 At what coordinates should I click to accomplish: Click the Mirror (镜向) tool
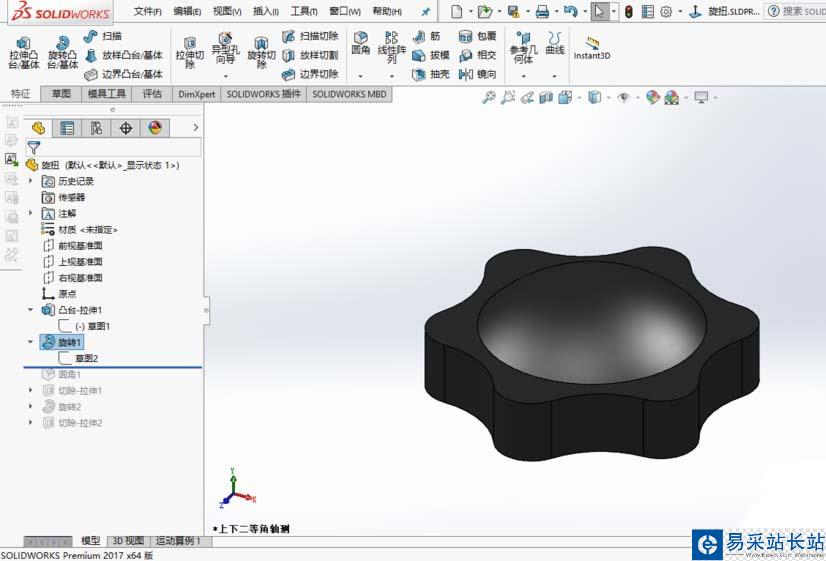(477, 74)
